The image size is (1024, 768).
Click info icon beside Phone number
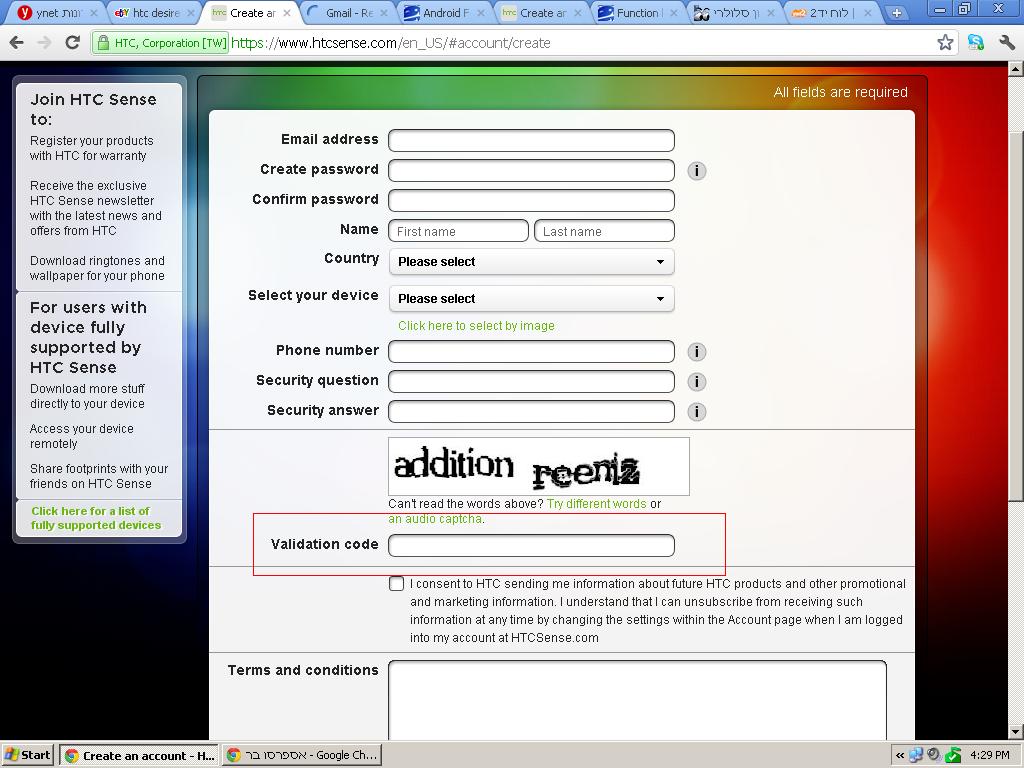click(x=697, y=352)
